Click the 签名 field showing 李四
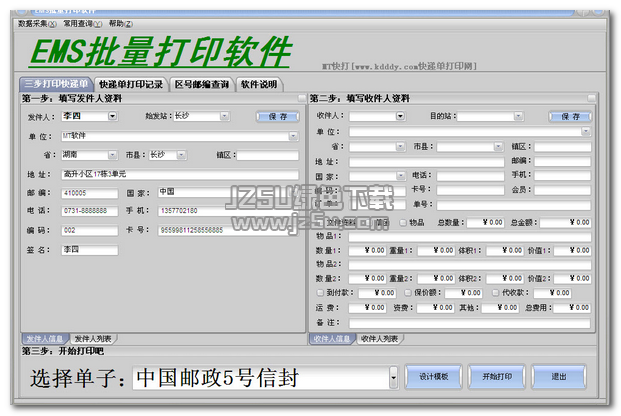This screenshot has height=416, width=621. (x=90, y=250)
